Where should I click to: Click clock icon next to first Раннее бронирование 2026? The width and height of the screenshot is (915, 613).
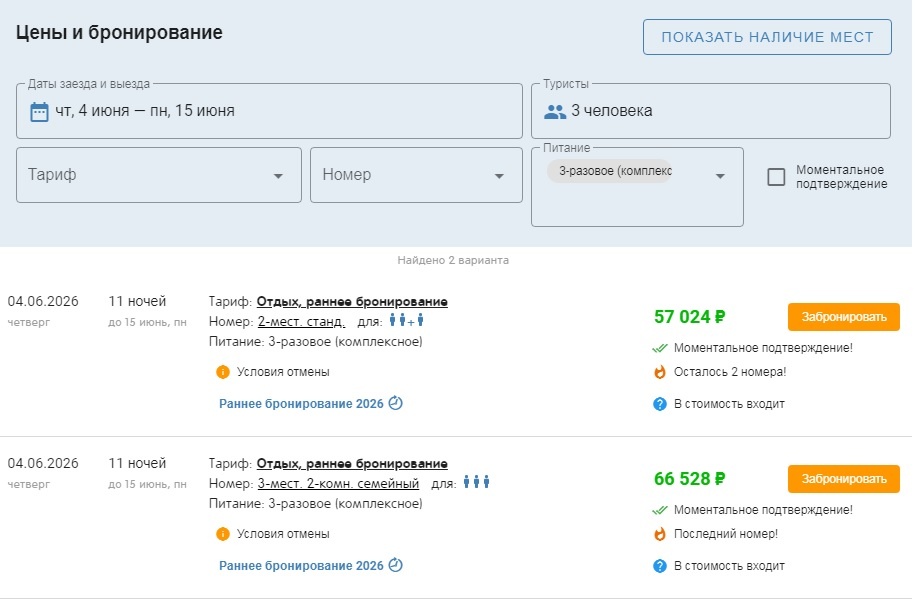(395, 404)
